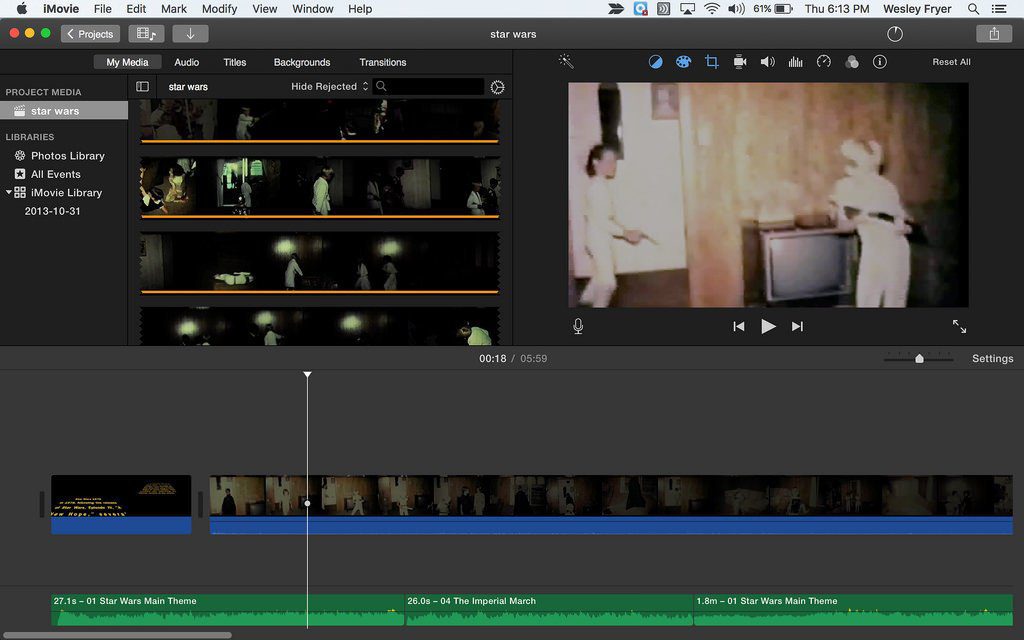Screen dimensions: 1024x640
Task: Click the Reset All button
Action: (x=951, y=62)
